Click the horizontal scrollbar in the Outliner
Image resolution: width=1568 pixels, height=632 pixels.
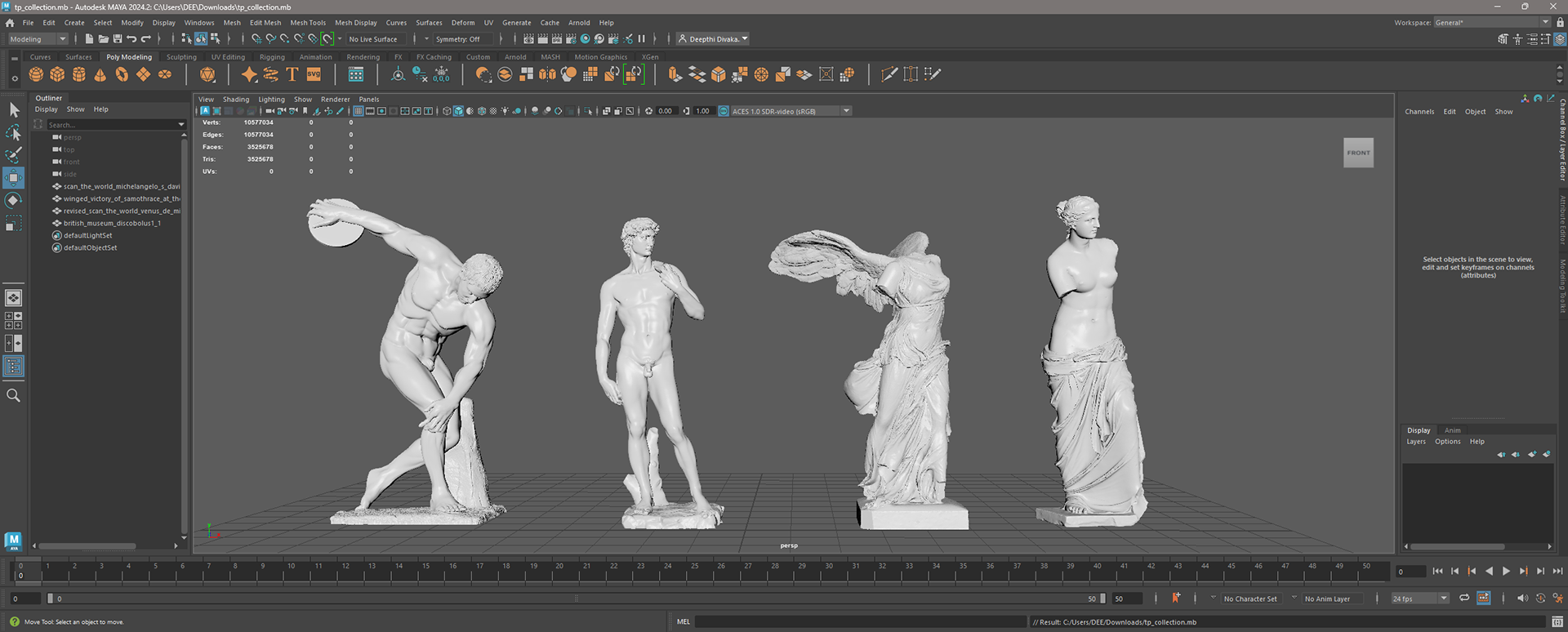pyautogui.click(x=88, y=546)
